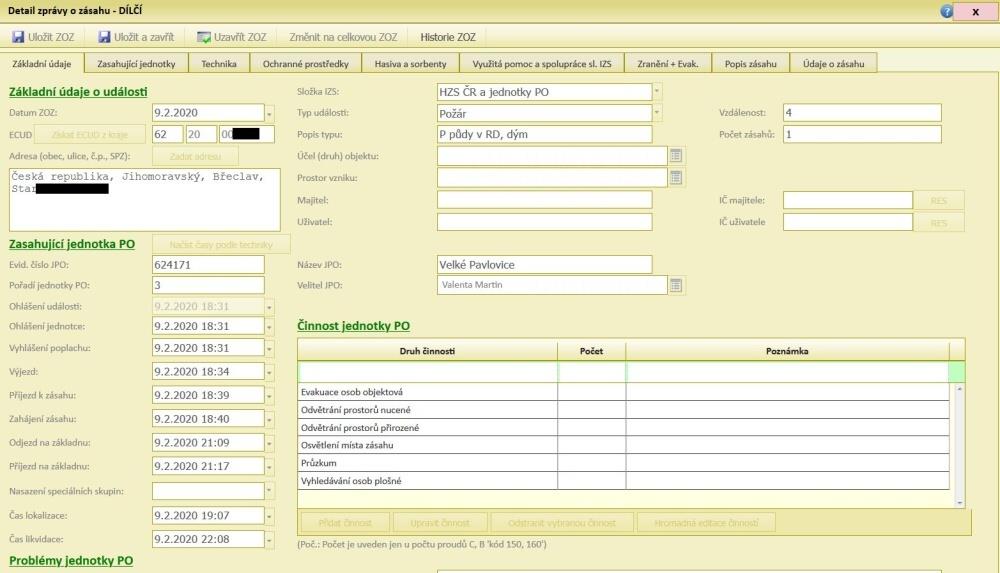This screenshot has height=573, width=1000.
Task: Select the Průzkum activity row
Action: (x=623, y=463)
